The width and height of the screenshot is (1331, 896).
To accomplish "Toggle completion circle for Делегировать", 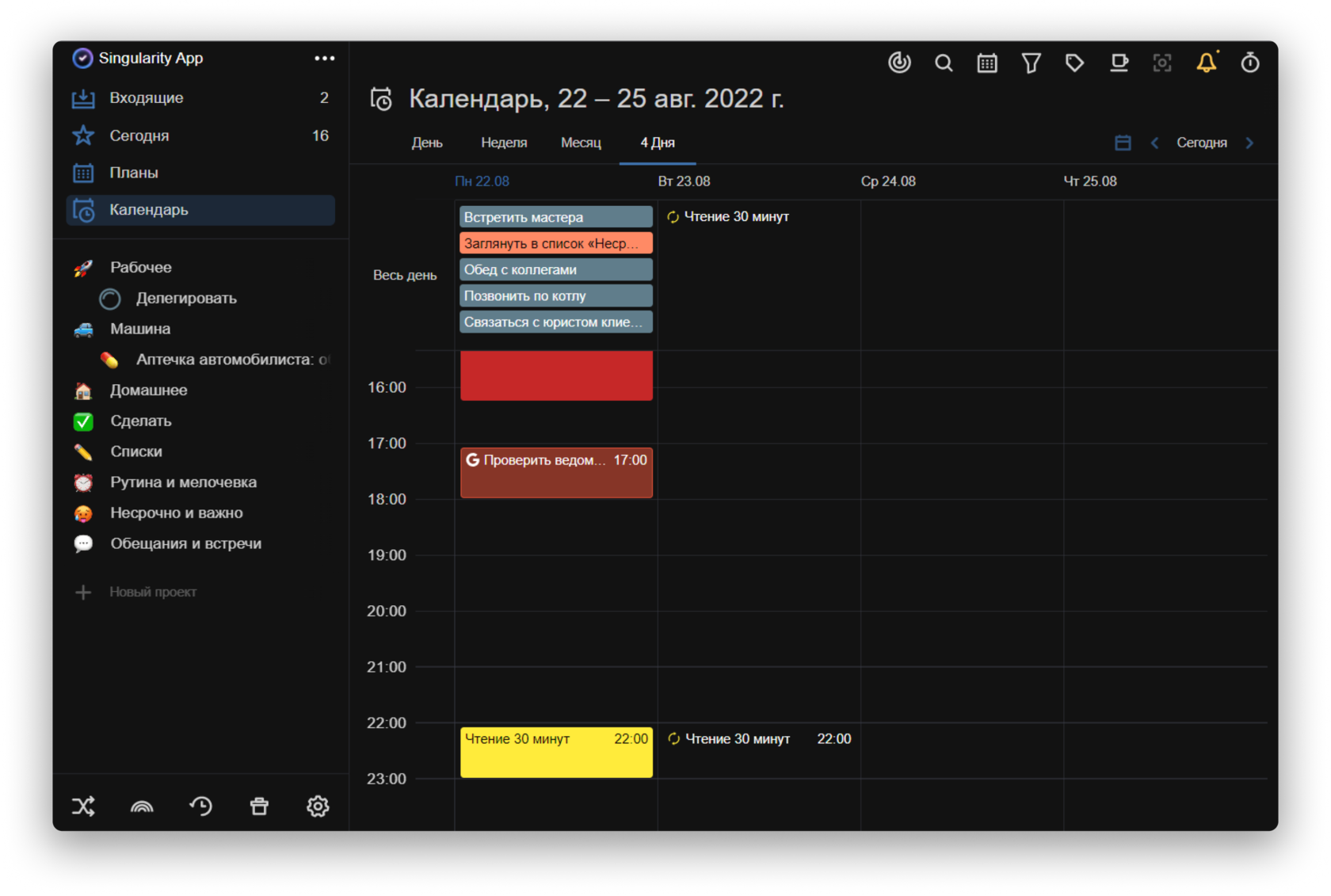I will pyautogui.click(x=110, y=299).
